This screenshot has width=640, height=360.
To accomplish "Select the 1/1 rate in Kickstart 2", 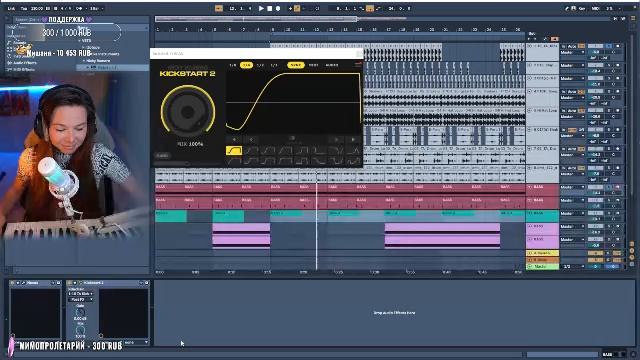I will click(274, 65).
